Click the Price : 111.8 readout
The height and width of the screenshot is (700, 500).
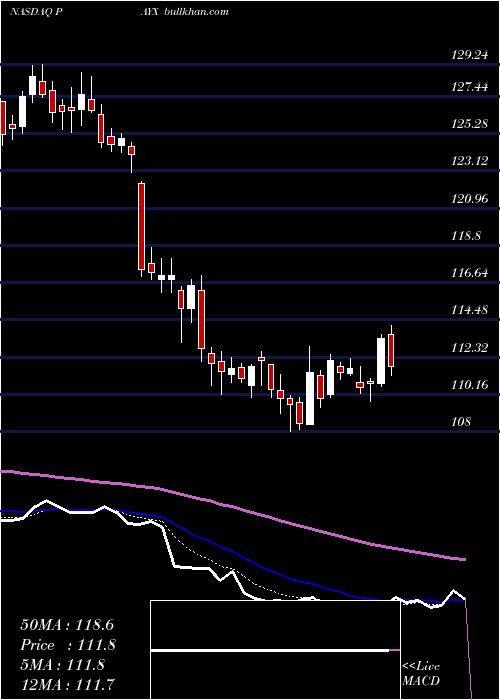tap(68, 645)
